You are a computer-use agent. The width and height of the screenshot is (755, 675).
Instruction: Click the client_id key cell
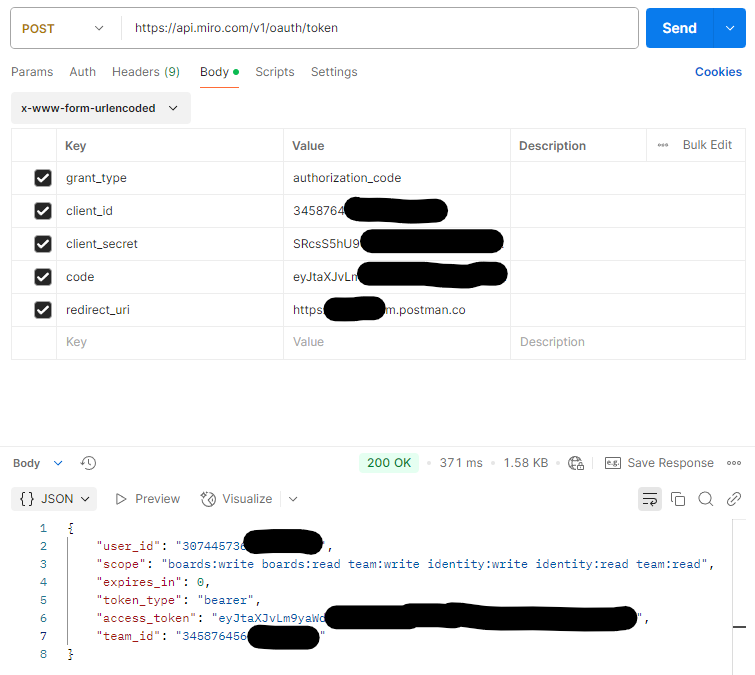click(x=170, y=211)
